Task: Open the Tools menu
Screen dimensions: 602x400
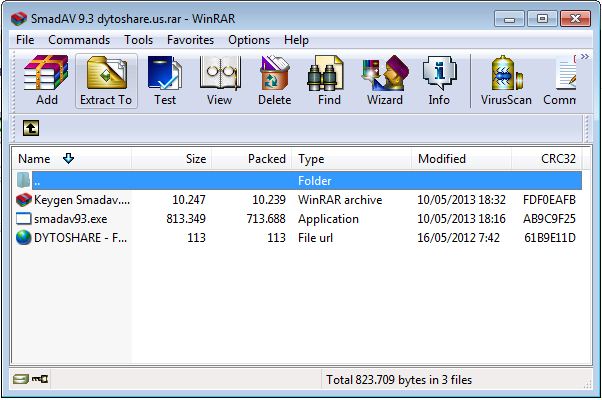Action: (x=139, y=40)
